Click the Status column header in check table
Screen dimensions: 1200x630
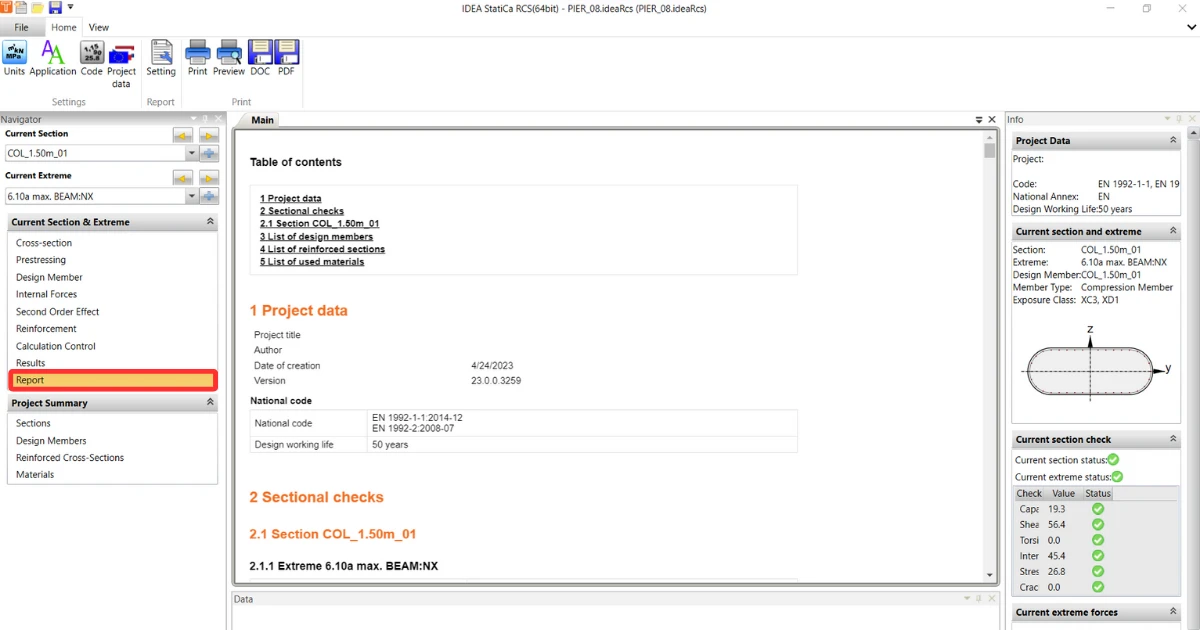pos(1097,493)
